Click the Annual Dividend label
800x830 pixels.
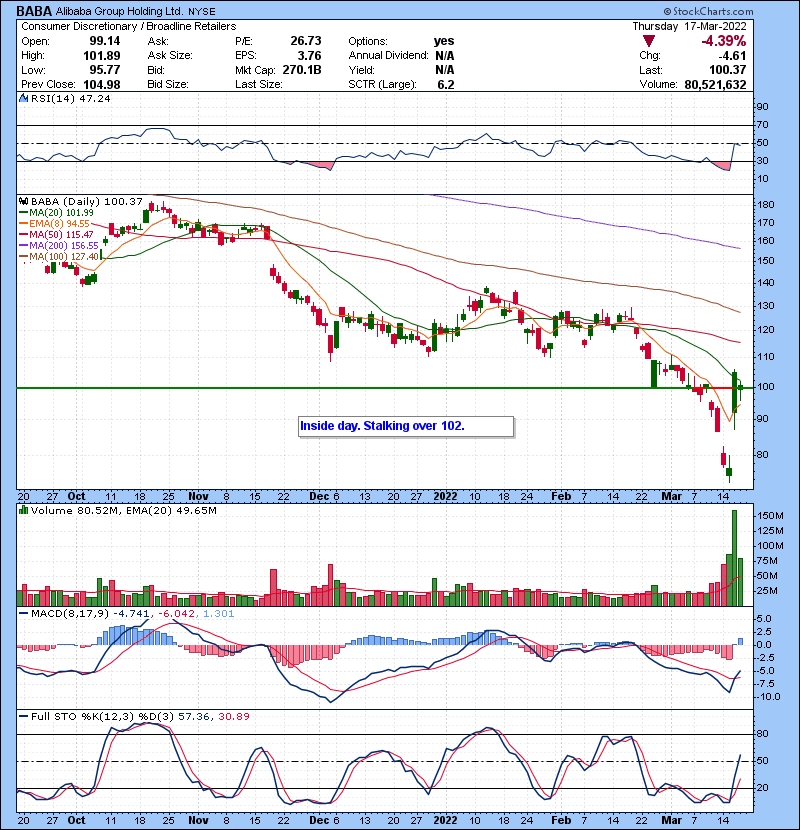(388, 56)
